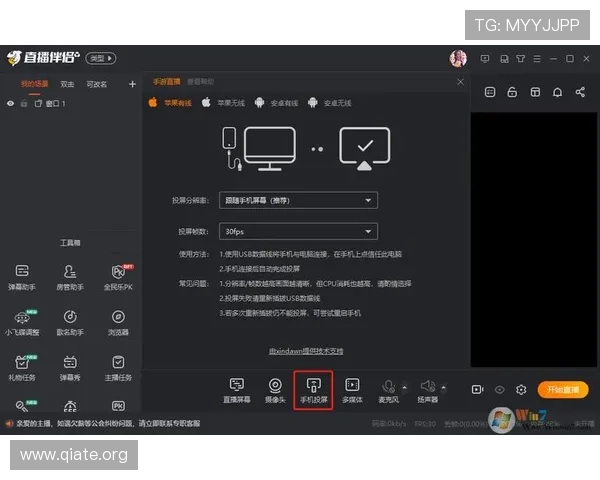Toggle lock of 窗口 1 source

point(24,103)
